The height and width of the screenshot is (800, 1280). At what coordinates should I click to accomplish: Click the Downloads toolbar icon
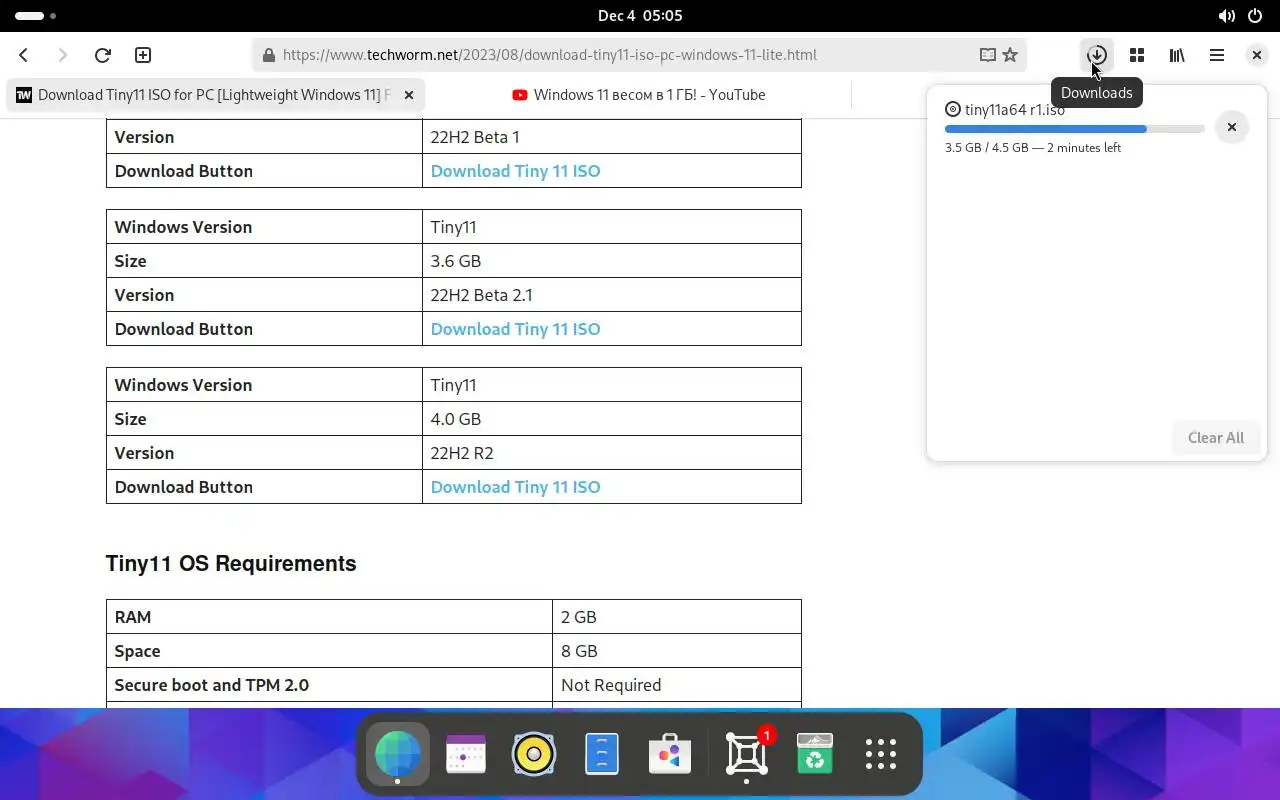(x=1097, y=55)
